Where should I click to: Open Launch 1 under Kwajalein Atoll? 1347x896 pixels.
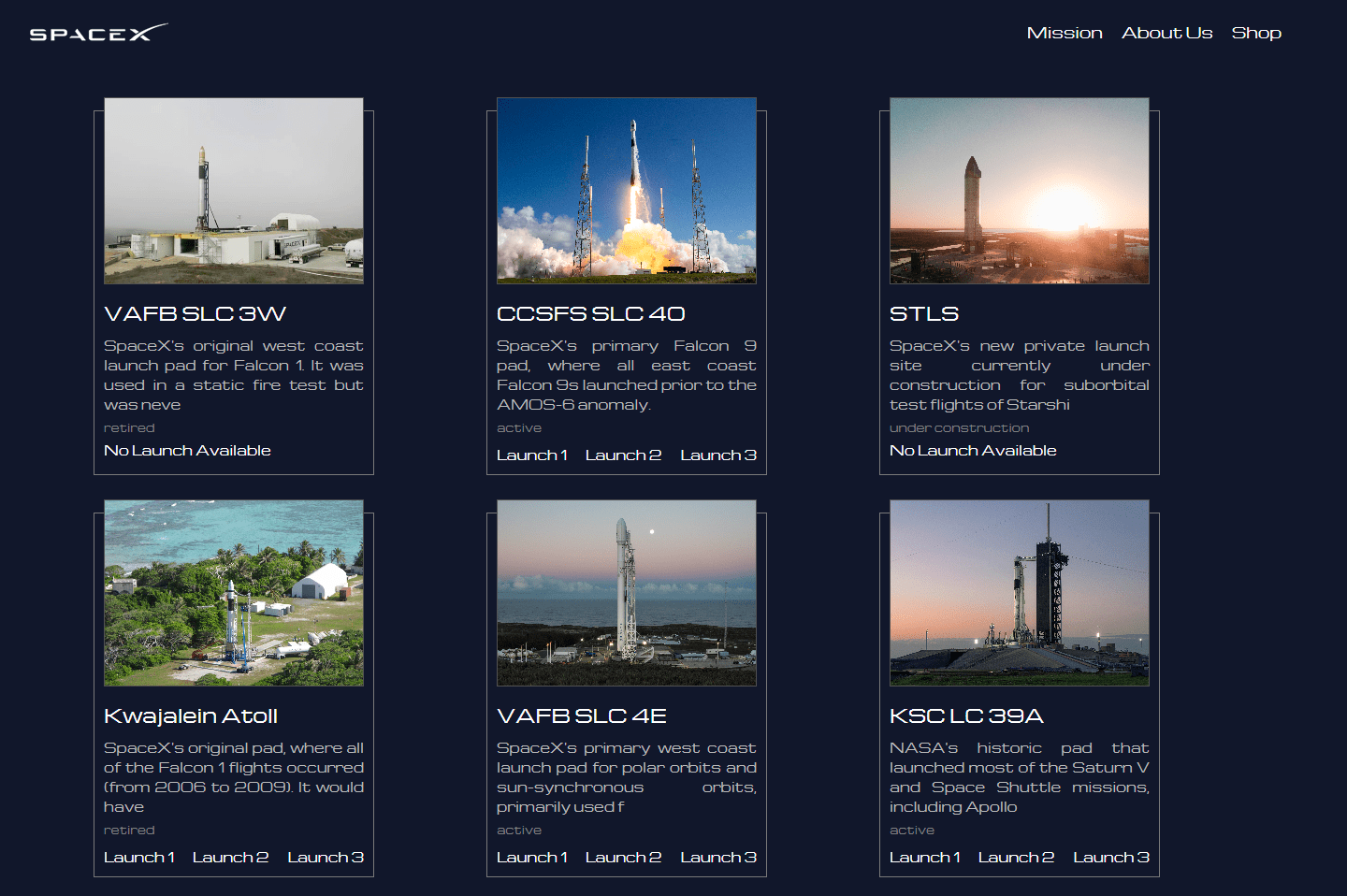click(139, 857)
